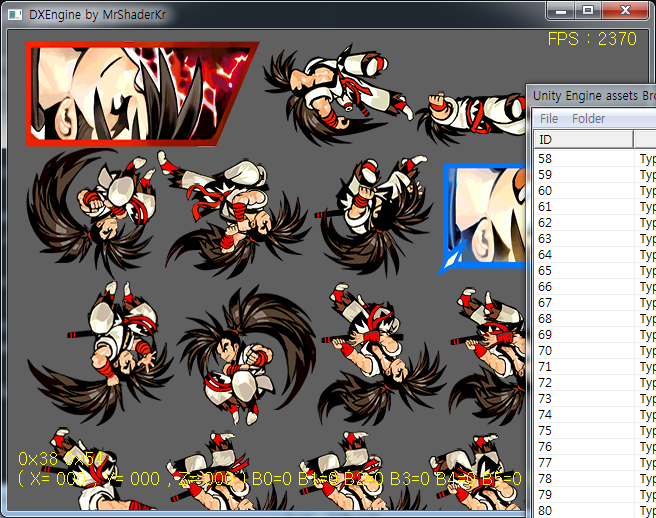
Task: Click the FPS counter text
Action: [x=592, y=39]
